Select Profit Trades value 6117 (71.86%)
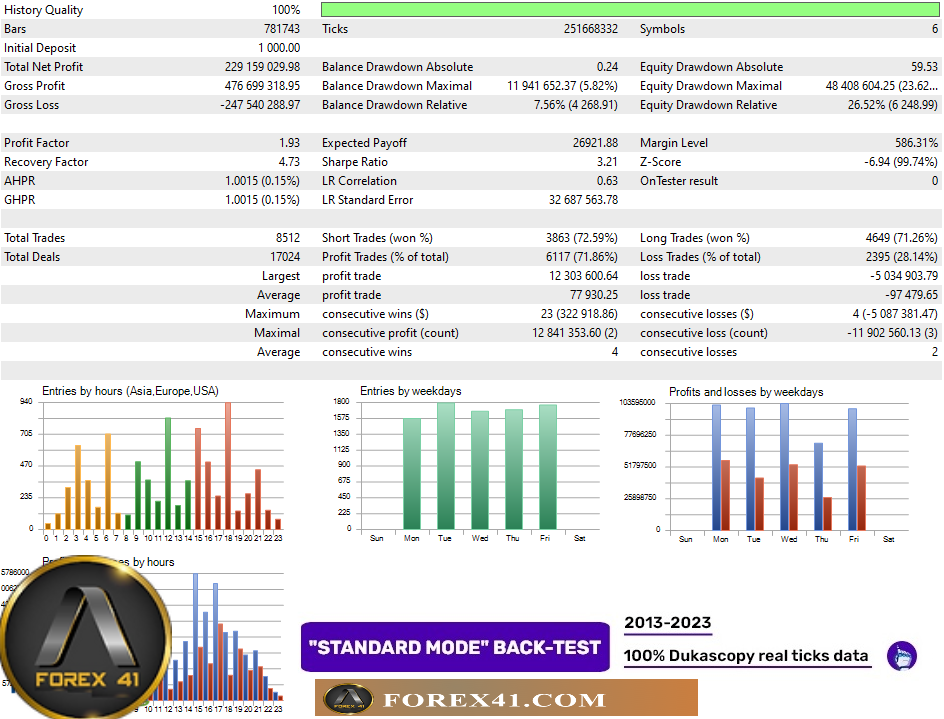Image resolution: width=944 pixels, height=719 pixels. pos(582,257)
